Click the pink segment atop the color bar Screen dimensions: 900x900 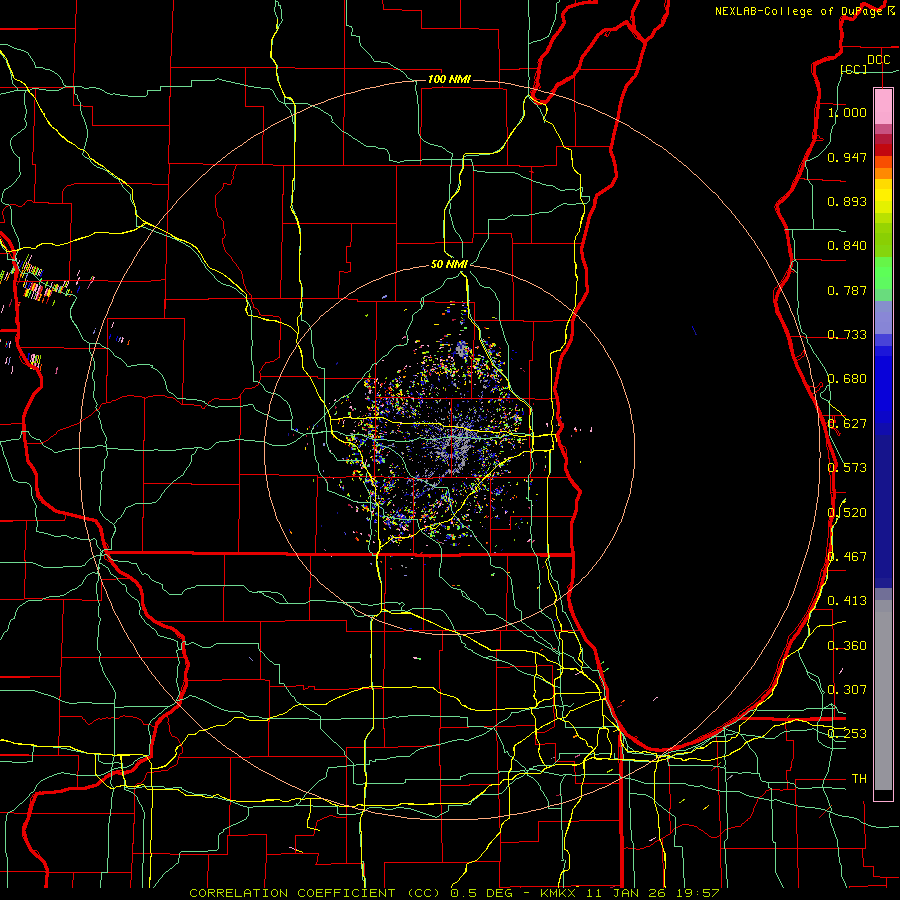[x=883, y=107]
